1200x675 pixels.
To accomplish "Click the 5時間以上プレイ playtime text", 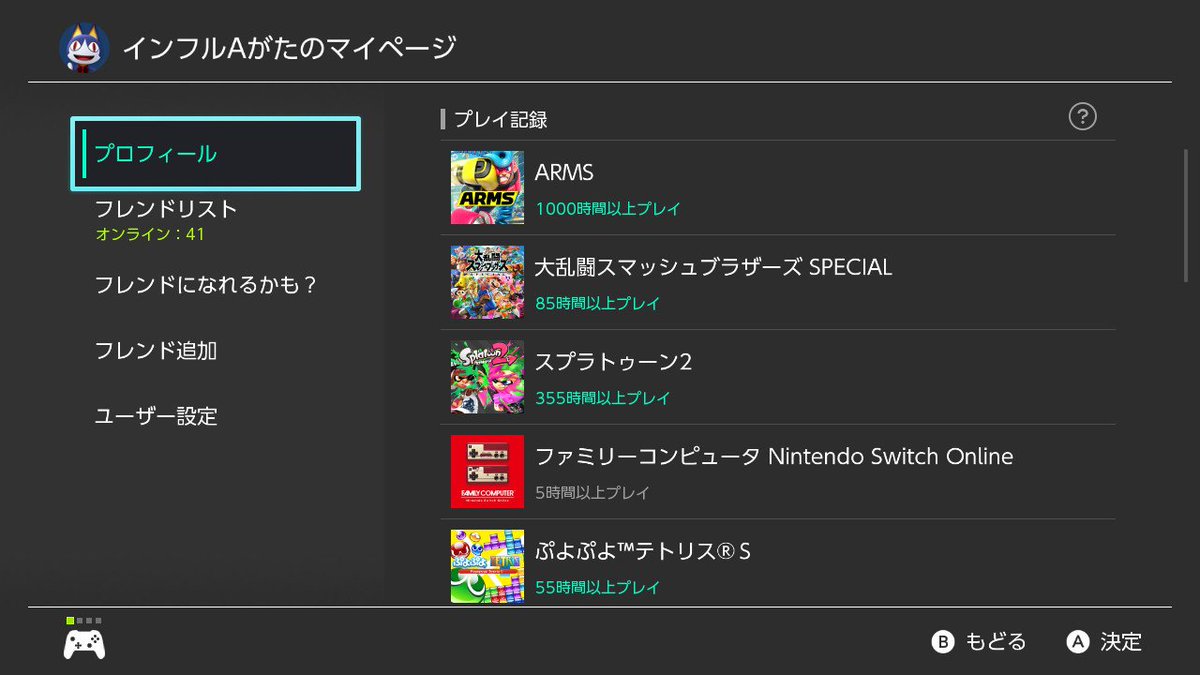I will (593, 493).
